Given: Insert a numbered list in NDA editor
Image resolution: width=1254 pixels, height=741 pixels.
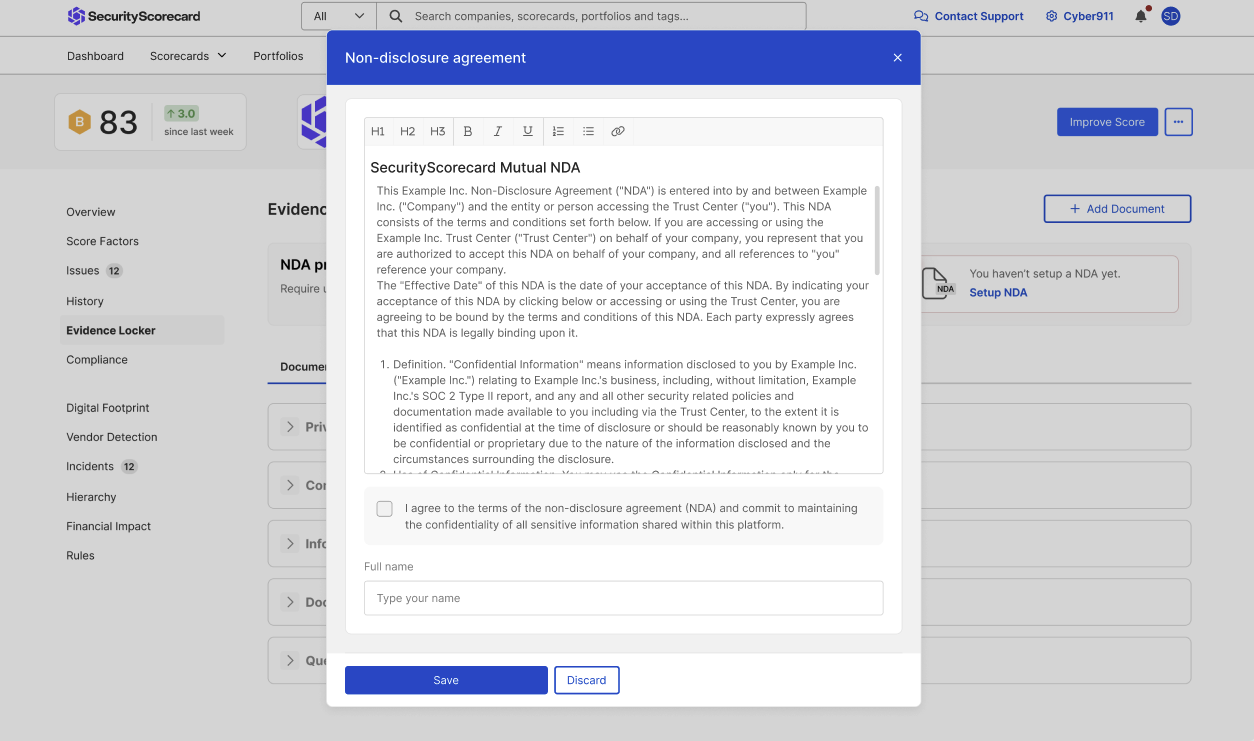Looking at the screenshot, I should pyautogui.click(x=558, y=131).
